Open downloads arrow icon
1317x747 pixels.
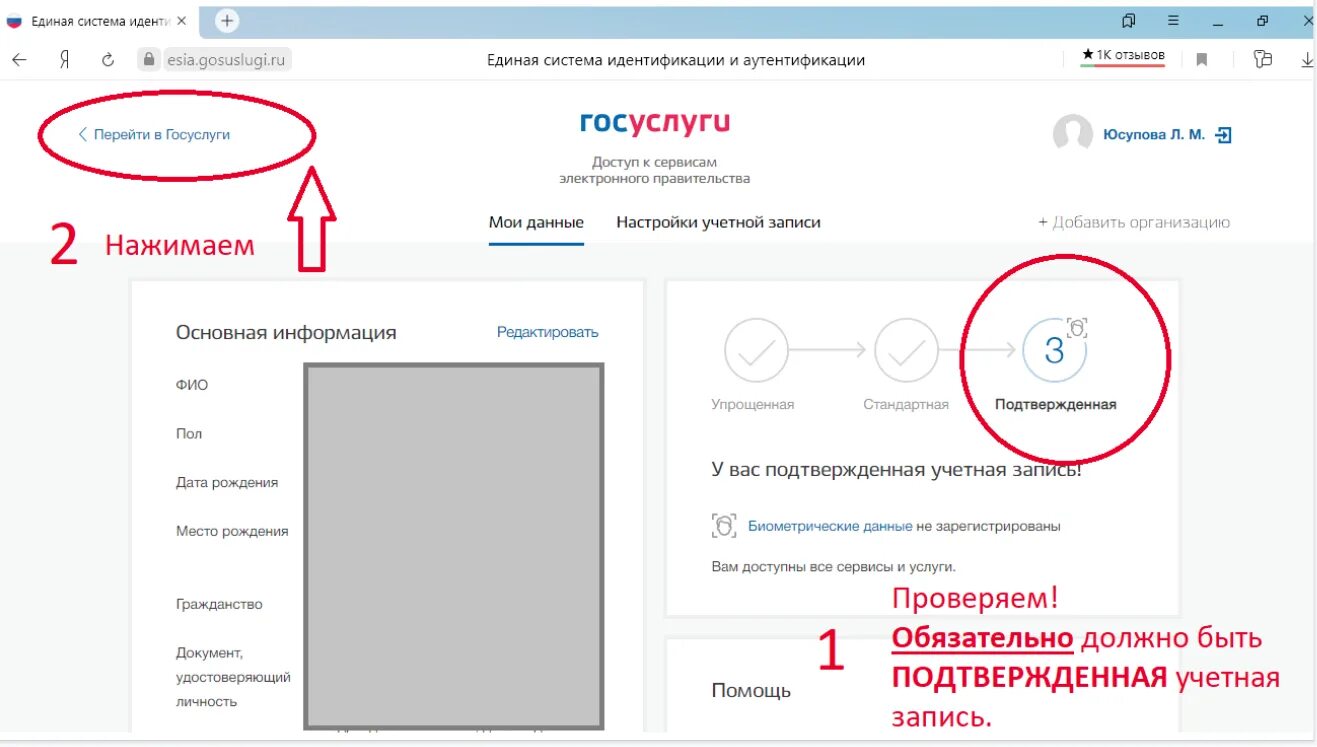pyautogui.click(x=1307, y=60)
